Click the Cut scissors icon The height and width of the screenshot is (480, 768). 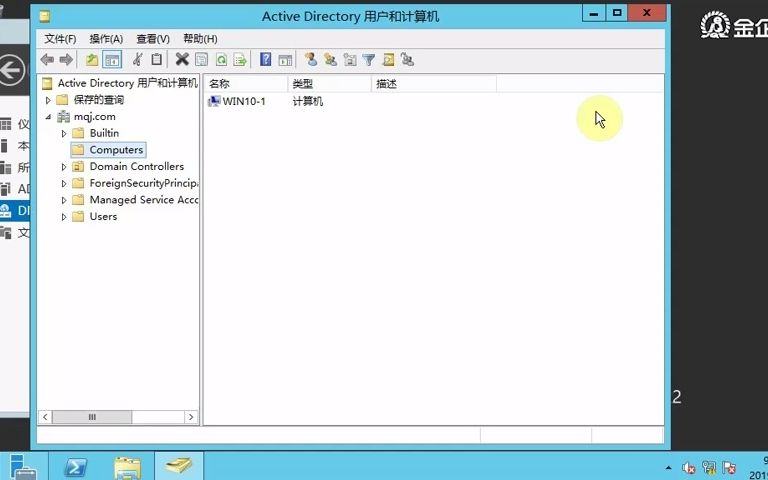coord(138,60)
